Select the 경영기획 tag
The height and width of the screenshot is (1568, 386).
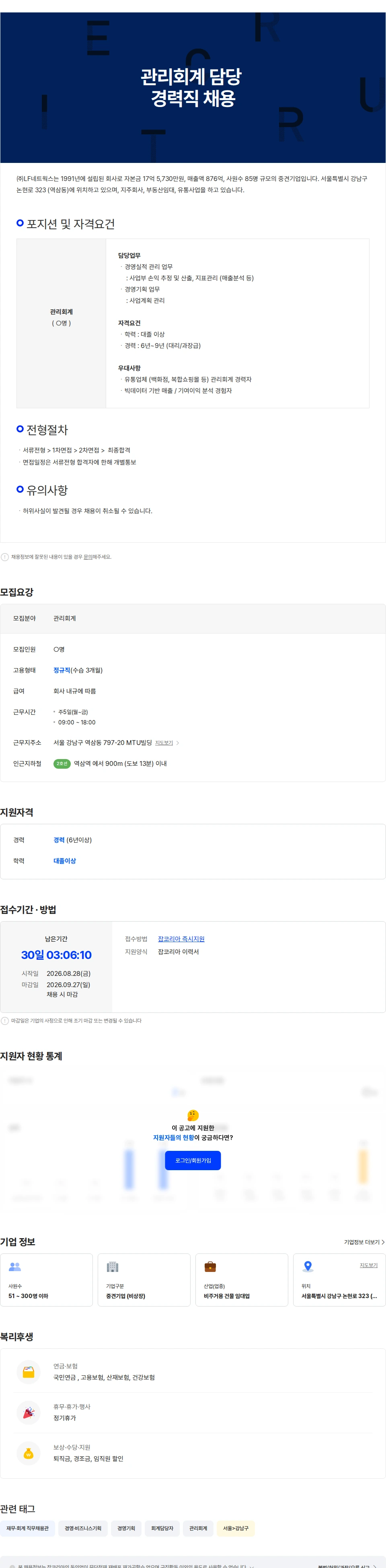click(126, 1528)
